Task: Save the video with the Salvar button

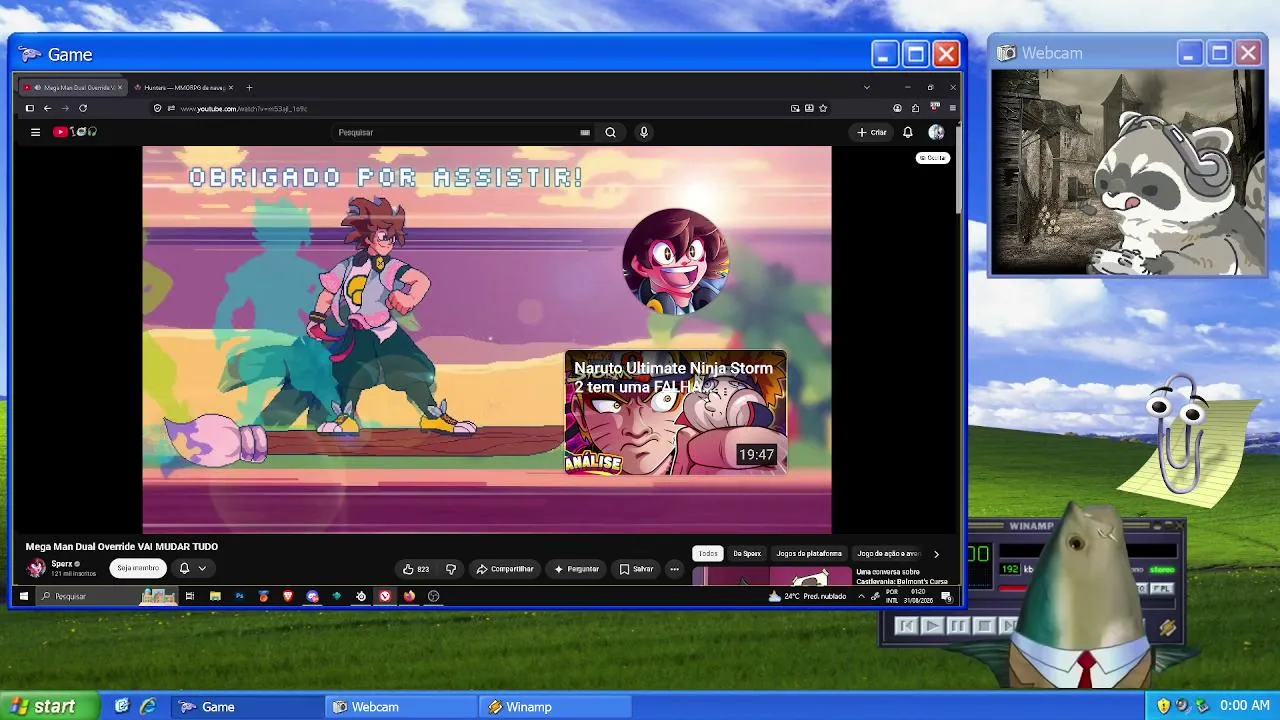Action: tap(636, 569)
